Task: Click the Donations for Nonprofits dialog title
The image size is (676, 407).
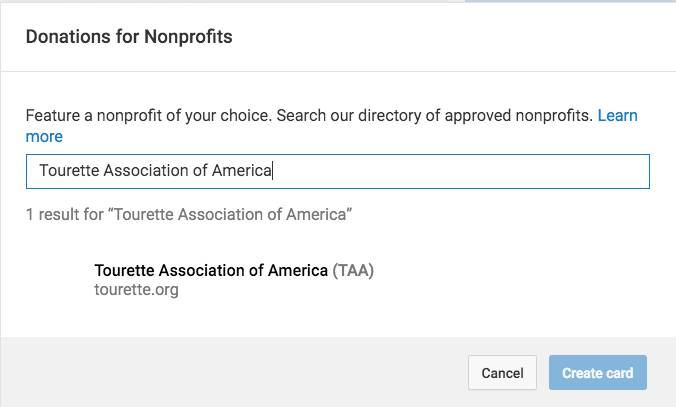Action: coord(129,37)
